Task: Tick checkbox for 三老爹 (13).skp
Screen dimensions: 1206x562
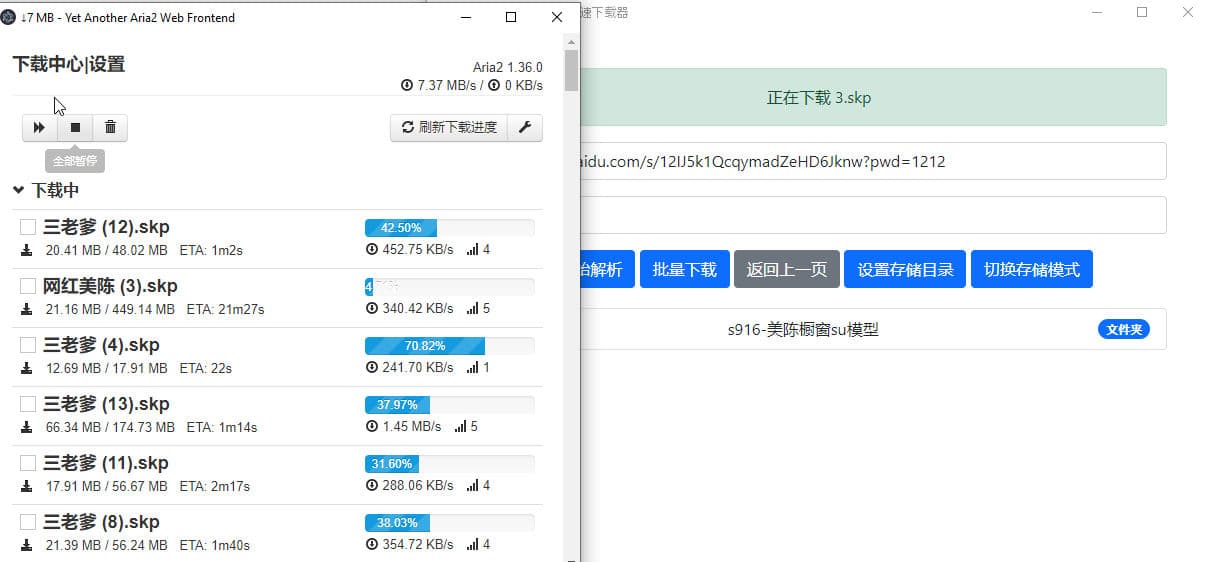Action: click(28, 404)
